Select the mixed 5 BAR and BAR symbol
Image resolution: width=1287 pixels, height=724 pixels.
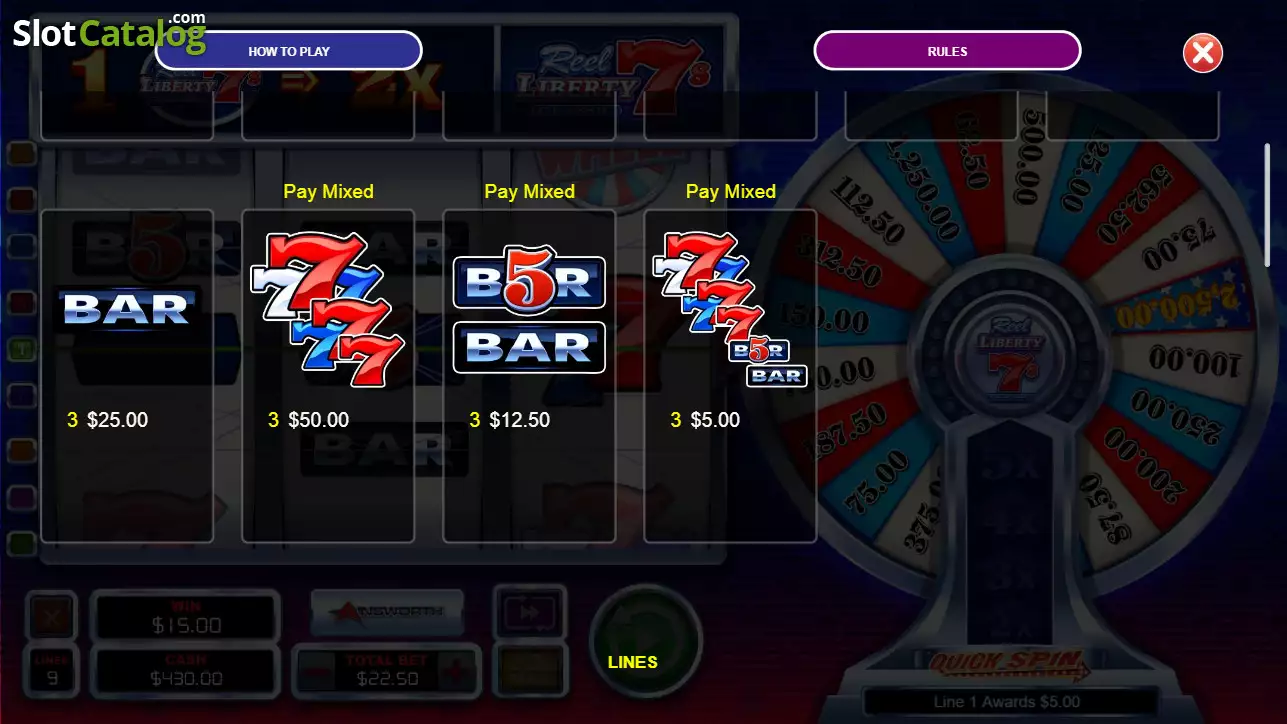pyautogui.click(x=529, y=314)
